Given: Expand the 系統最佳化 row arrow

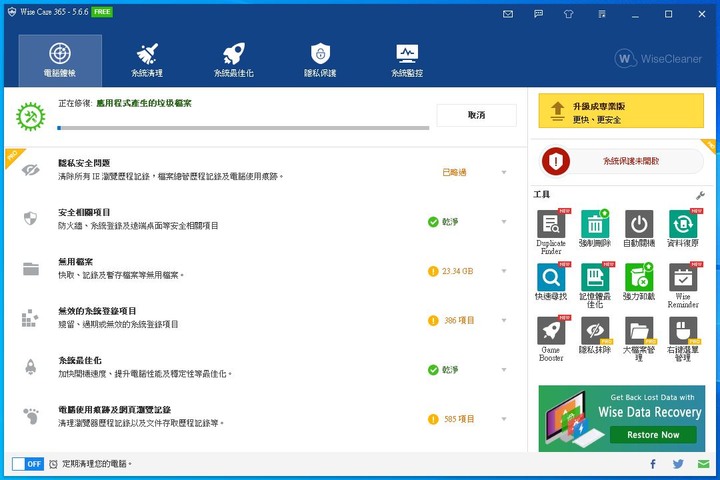Looking at the screenshot, I should 504,370.
